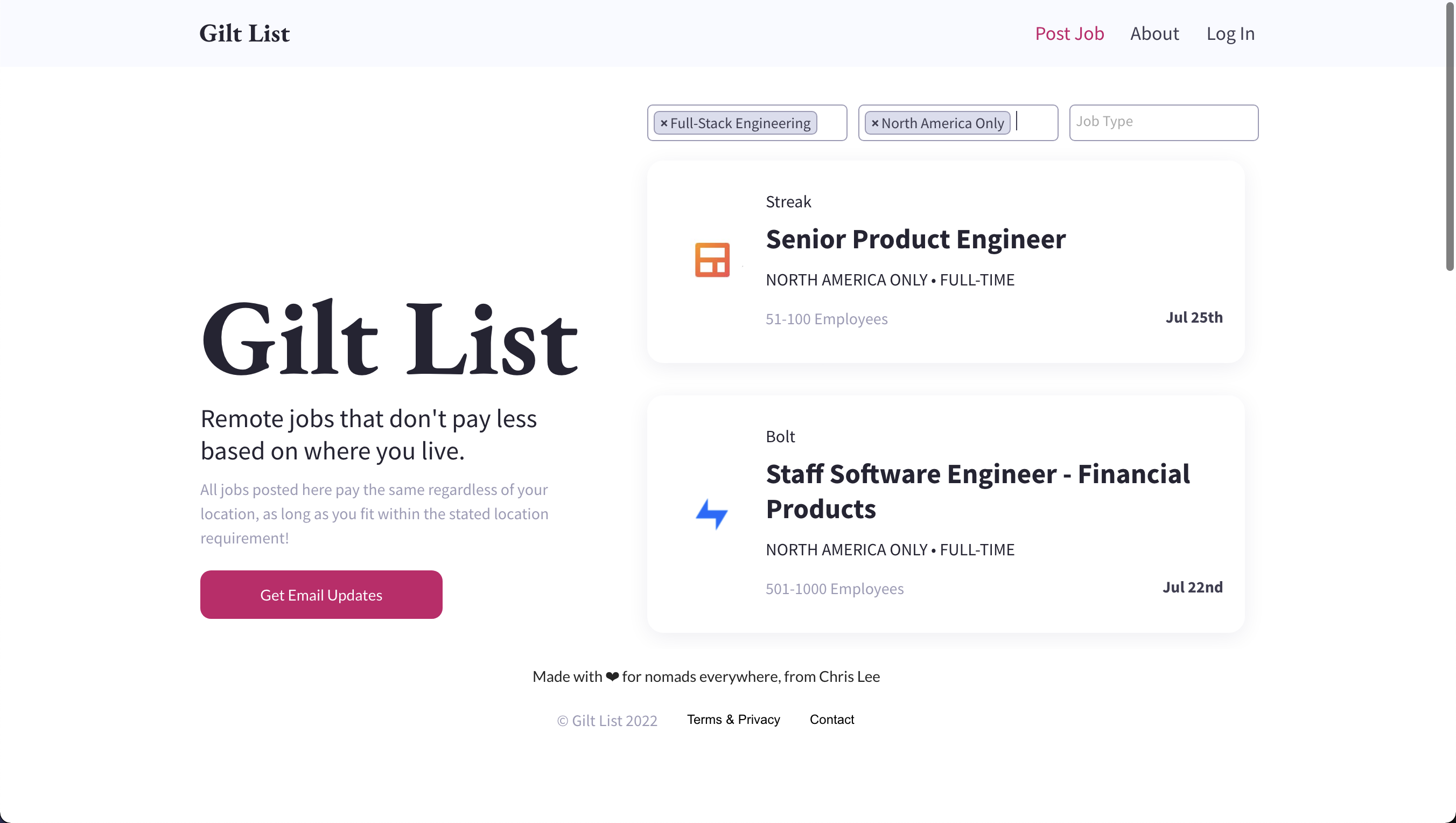Image resolution: width=1456 pixels, height=823 pixels.
Task: Click the Bolt company name
Action: (x=780, y=436)
